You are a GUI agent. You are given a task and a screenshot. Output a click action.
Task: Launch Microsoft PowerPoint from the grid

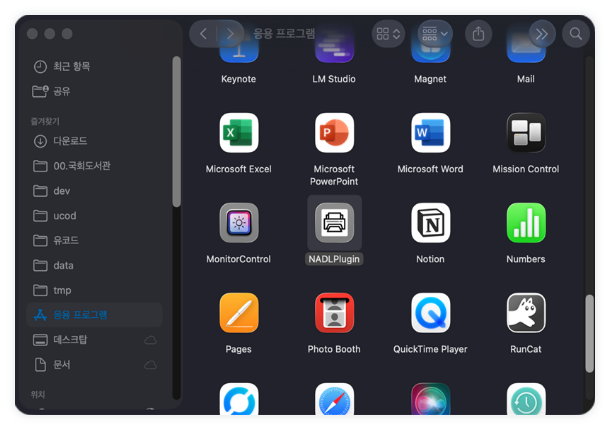coord(334,133)
